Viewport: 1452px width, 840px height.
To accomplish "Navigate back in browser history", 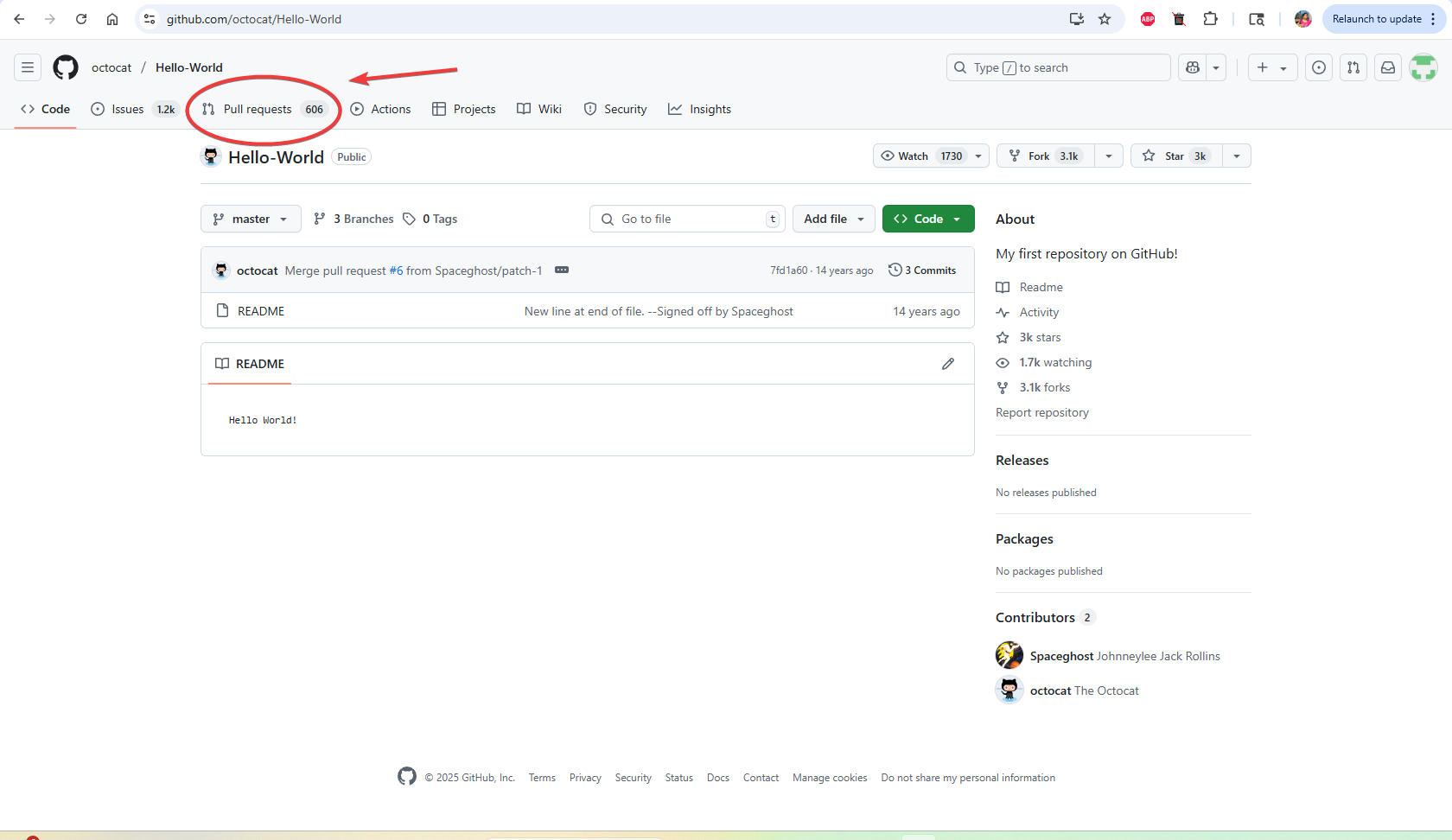I will point(19,19).
